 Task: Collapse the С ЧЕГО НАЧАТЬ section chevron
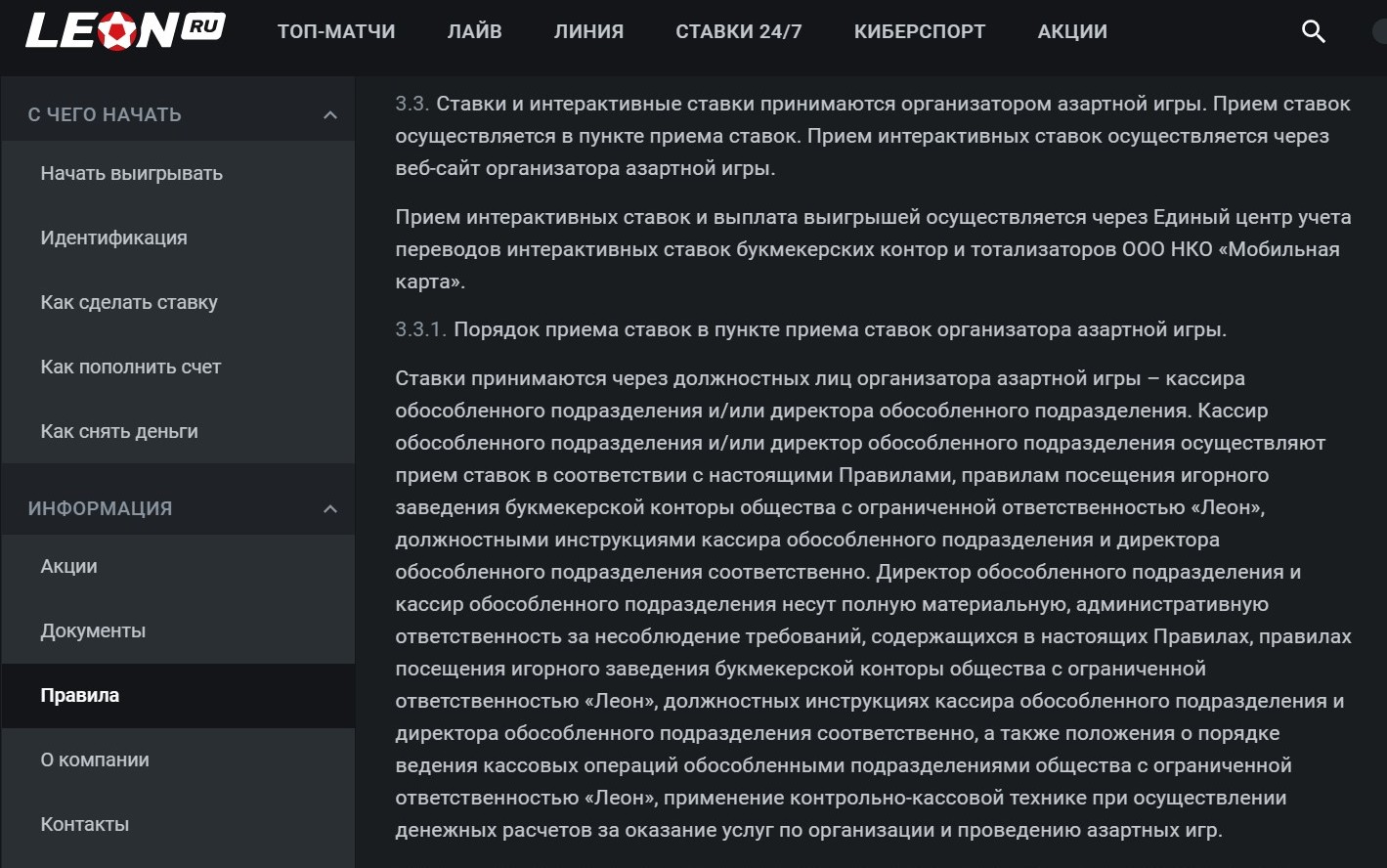[x=330, y=115]
